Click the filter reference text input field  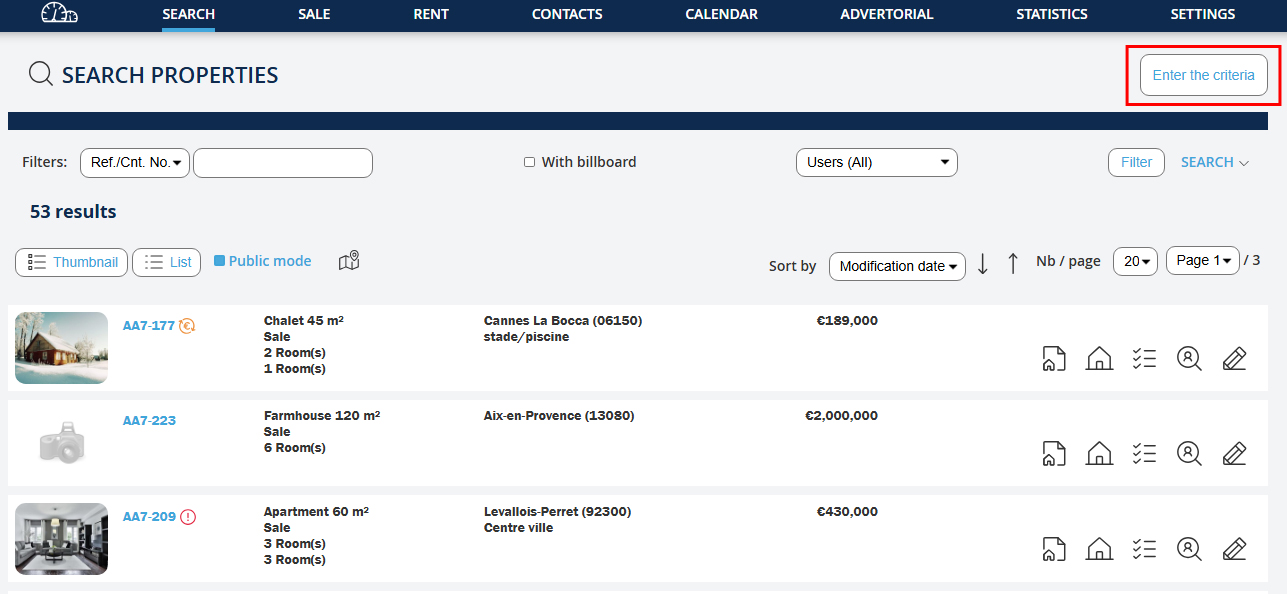click(283, 163)
